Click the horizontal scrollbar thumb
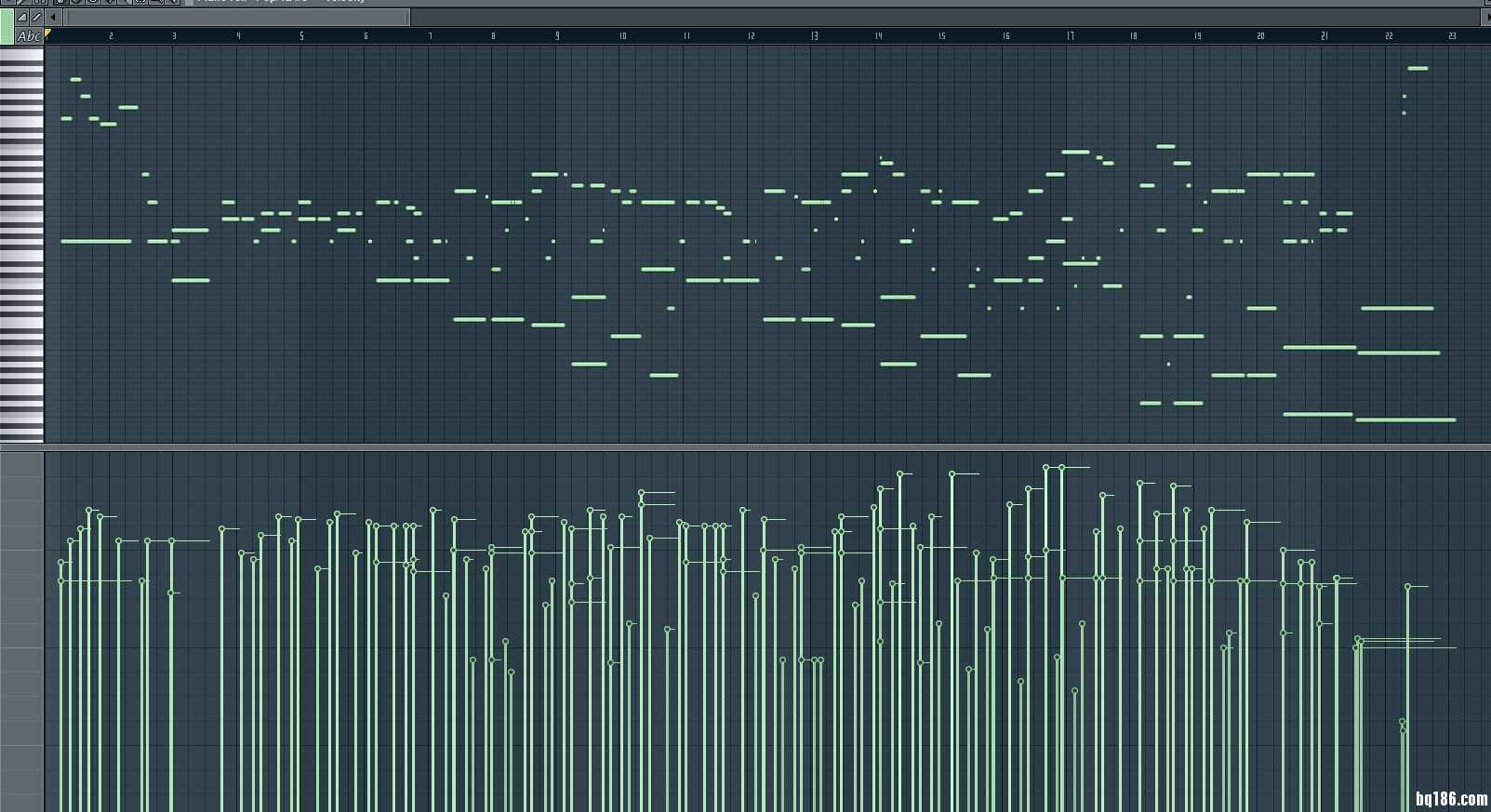Screen dimensions: 1491x812 pos(237,17)
